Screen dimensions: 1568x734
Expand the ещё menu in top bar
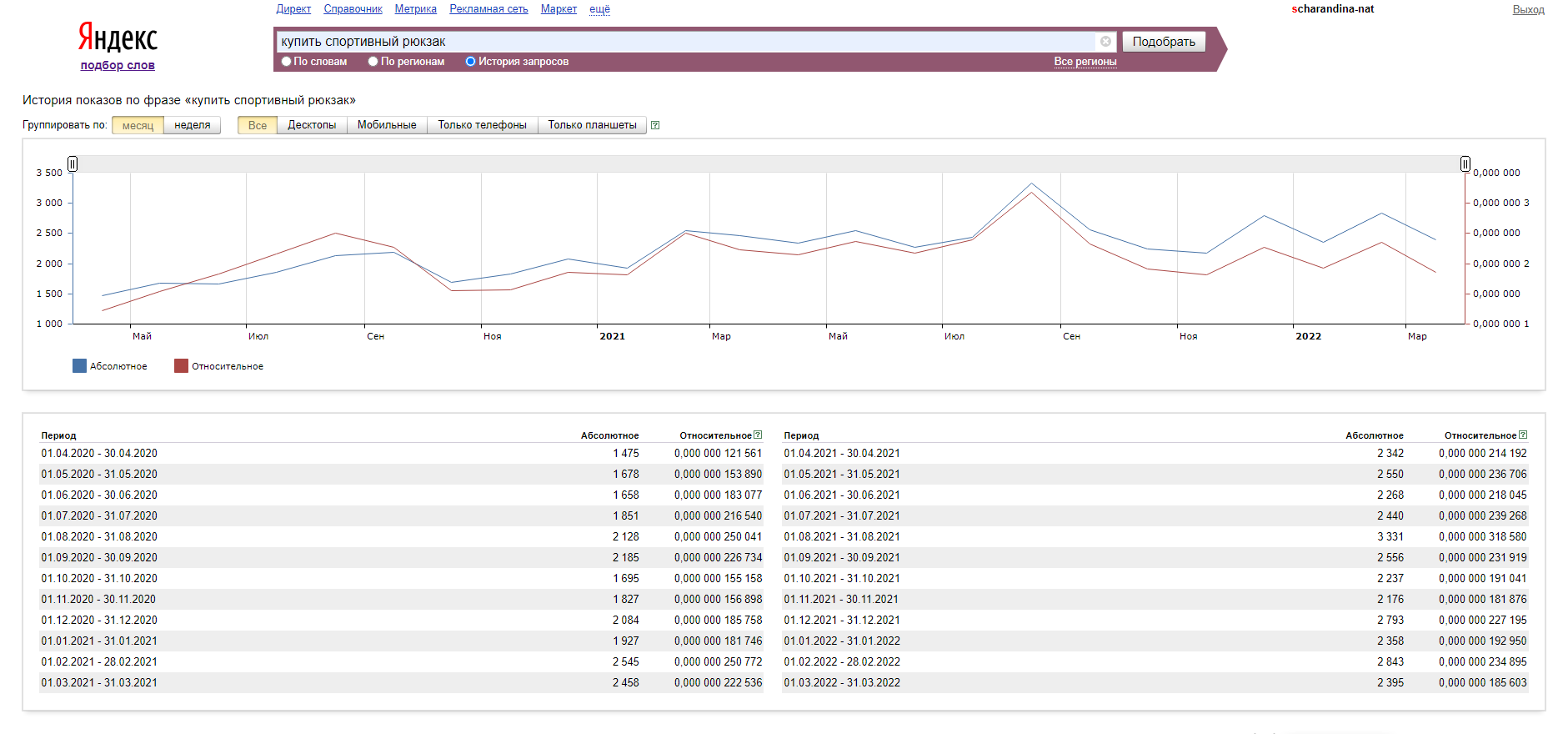click(x=599, y=9)
